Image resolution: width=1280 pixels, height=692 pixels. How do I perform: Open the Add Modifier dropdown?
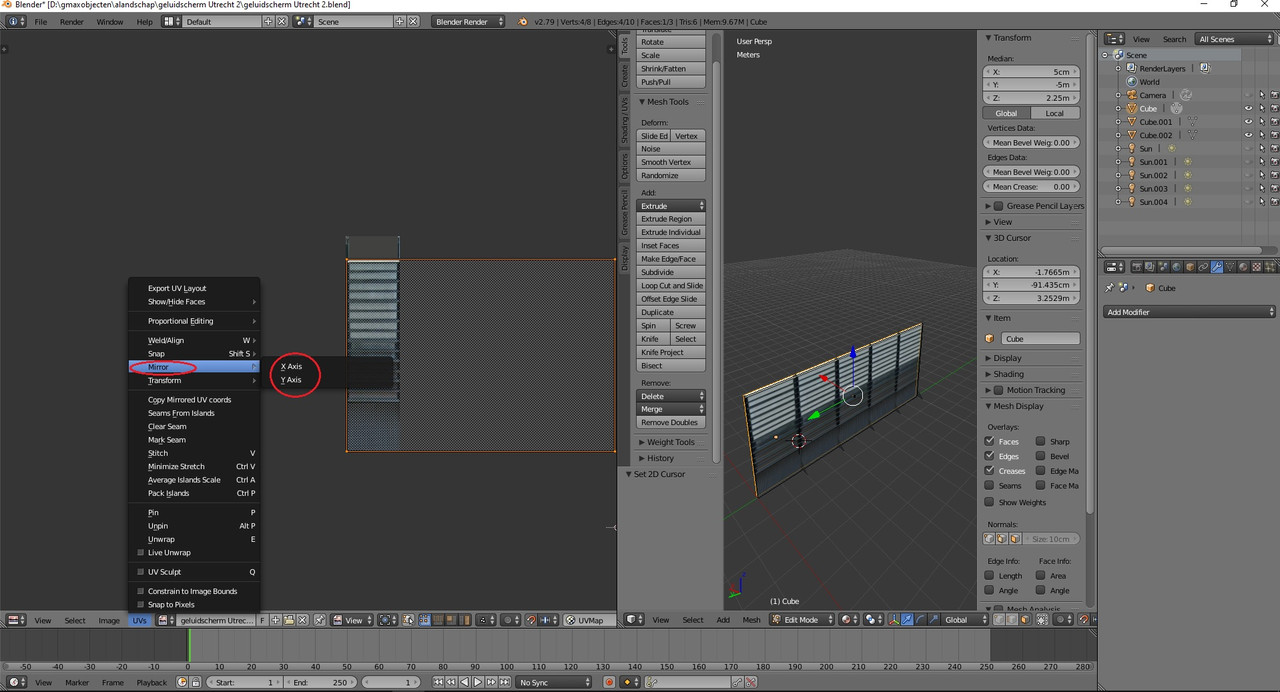click(x=1190, y=312)
